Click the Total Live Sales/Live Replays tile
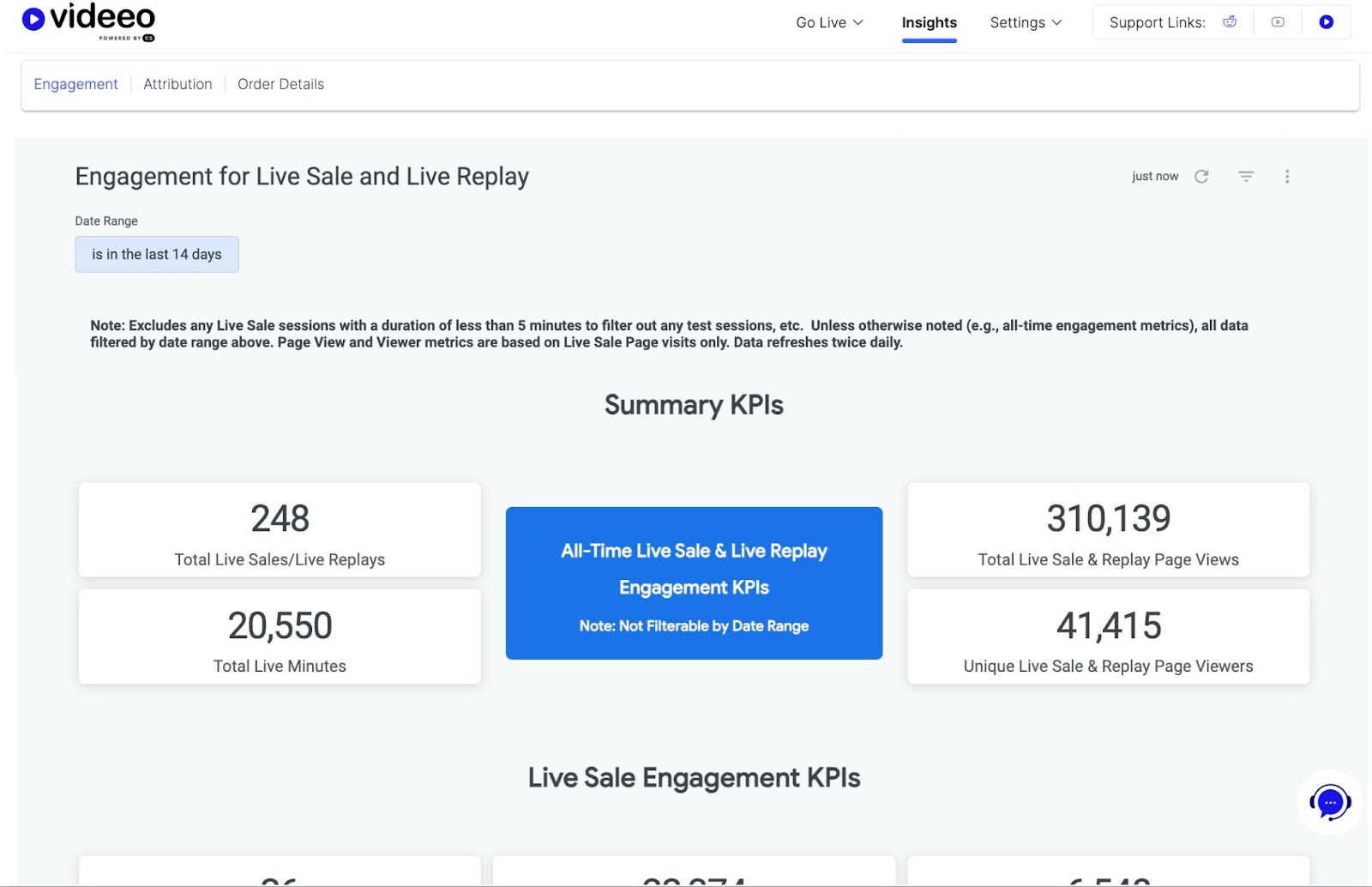 [x=280, y=530]
